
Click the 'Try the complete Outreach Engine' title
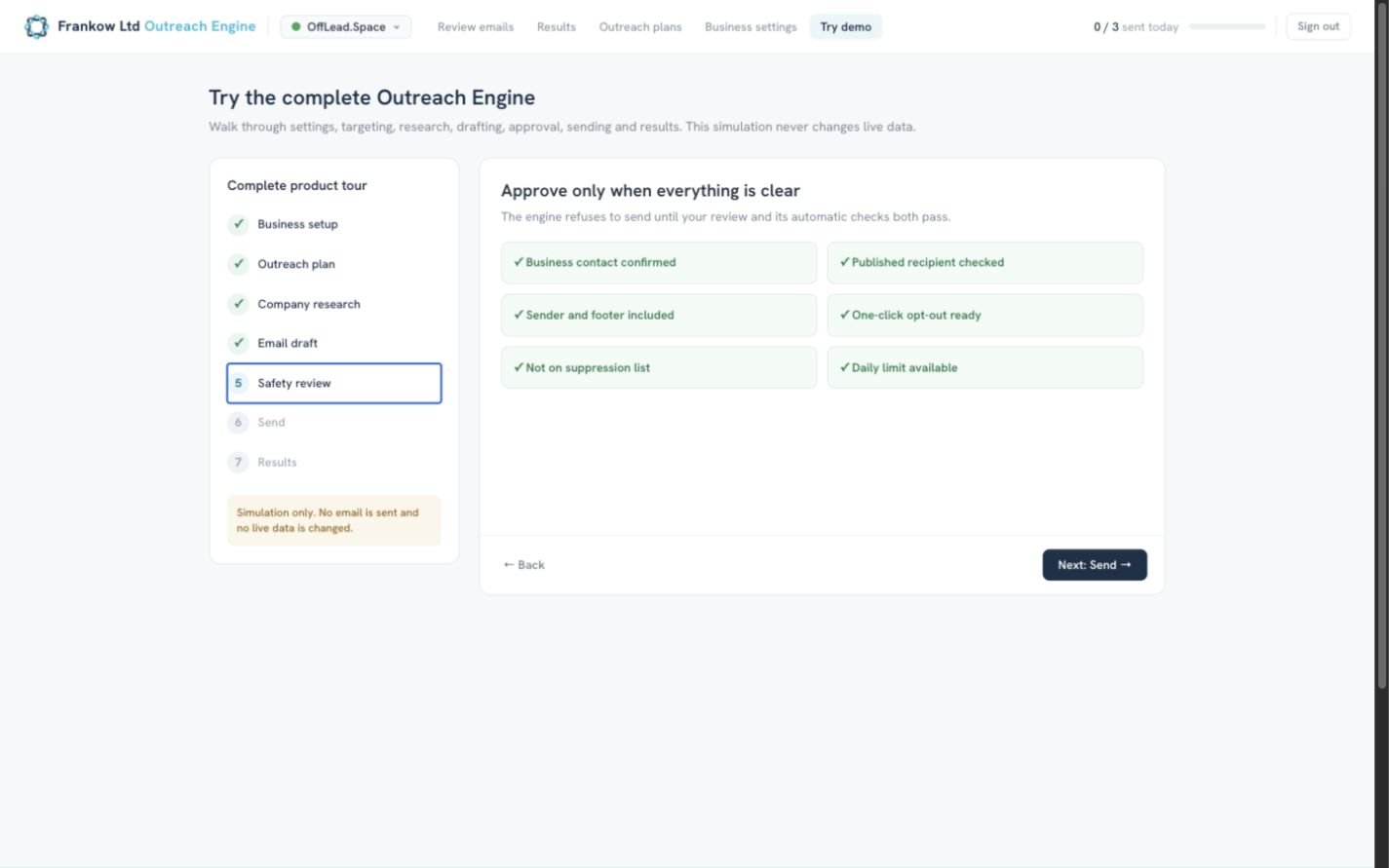pos(371,97)
